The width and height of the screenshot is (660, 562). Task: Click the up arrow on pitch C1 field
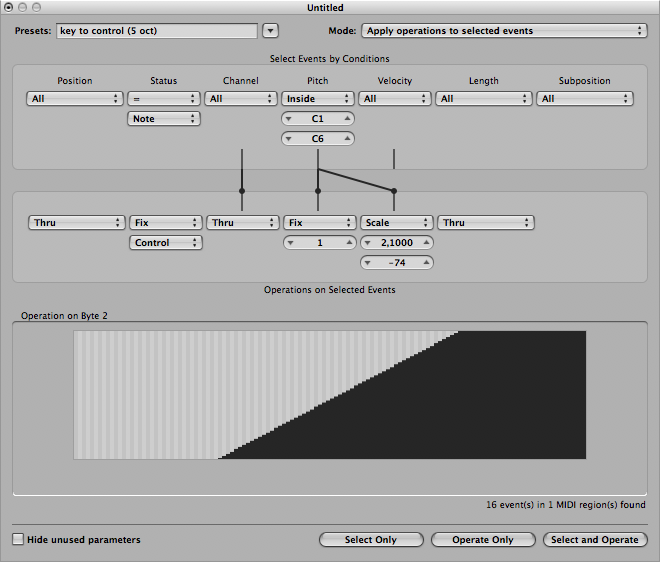pyautogui.click(x=346, y=119)
